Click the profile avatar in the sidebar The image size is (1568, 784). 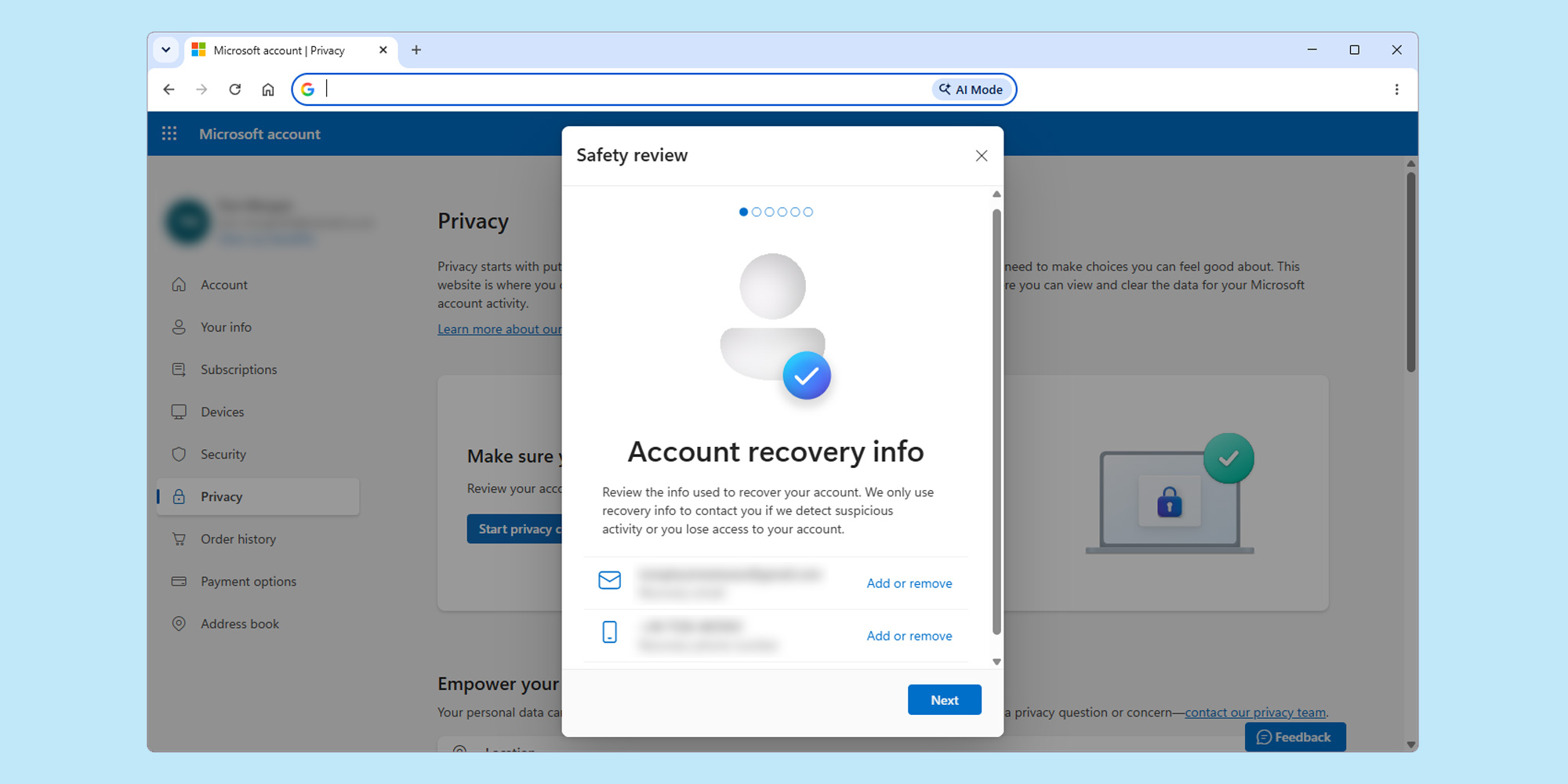pyautogui.click(x=188, y=221)
